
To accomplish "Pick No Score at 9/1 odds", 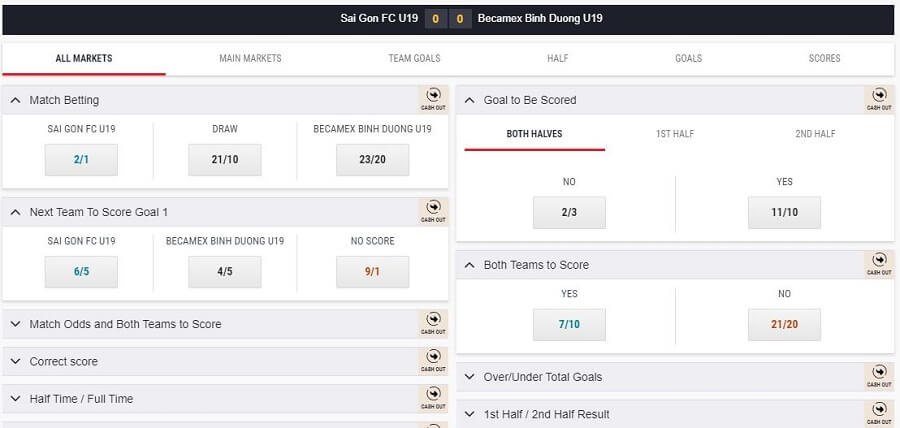I will point(373,271).
